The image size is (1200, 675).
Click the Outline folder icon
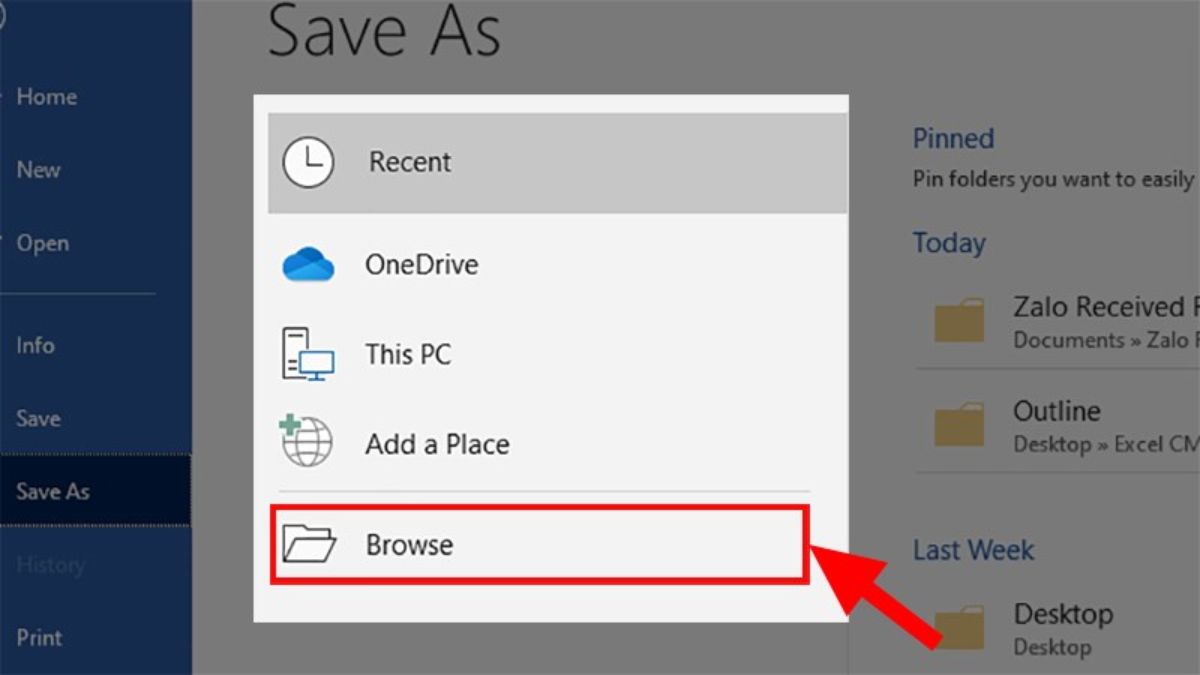coord(960,426)
